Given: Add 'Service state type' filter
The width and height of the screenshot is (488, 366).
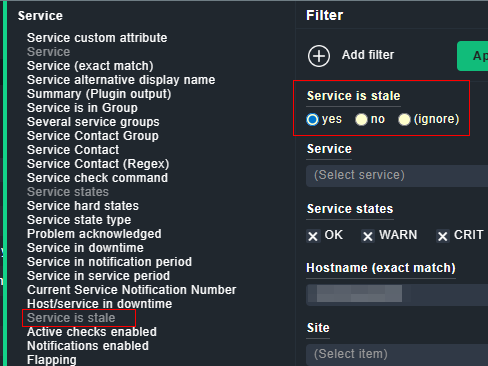Looking at the screenshot, I should click(x=79, y=220).
